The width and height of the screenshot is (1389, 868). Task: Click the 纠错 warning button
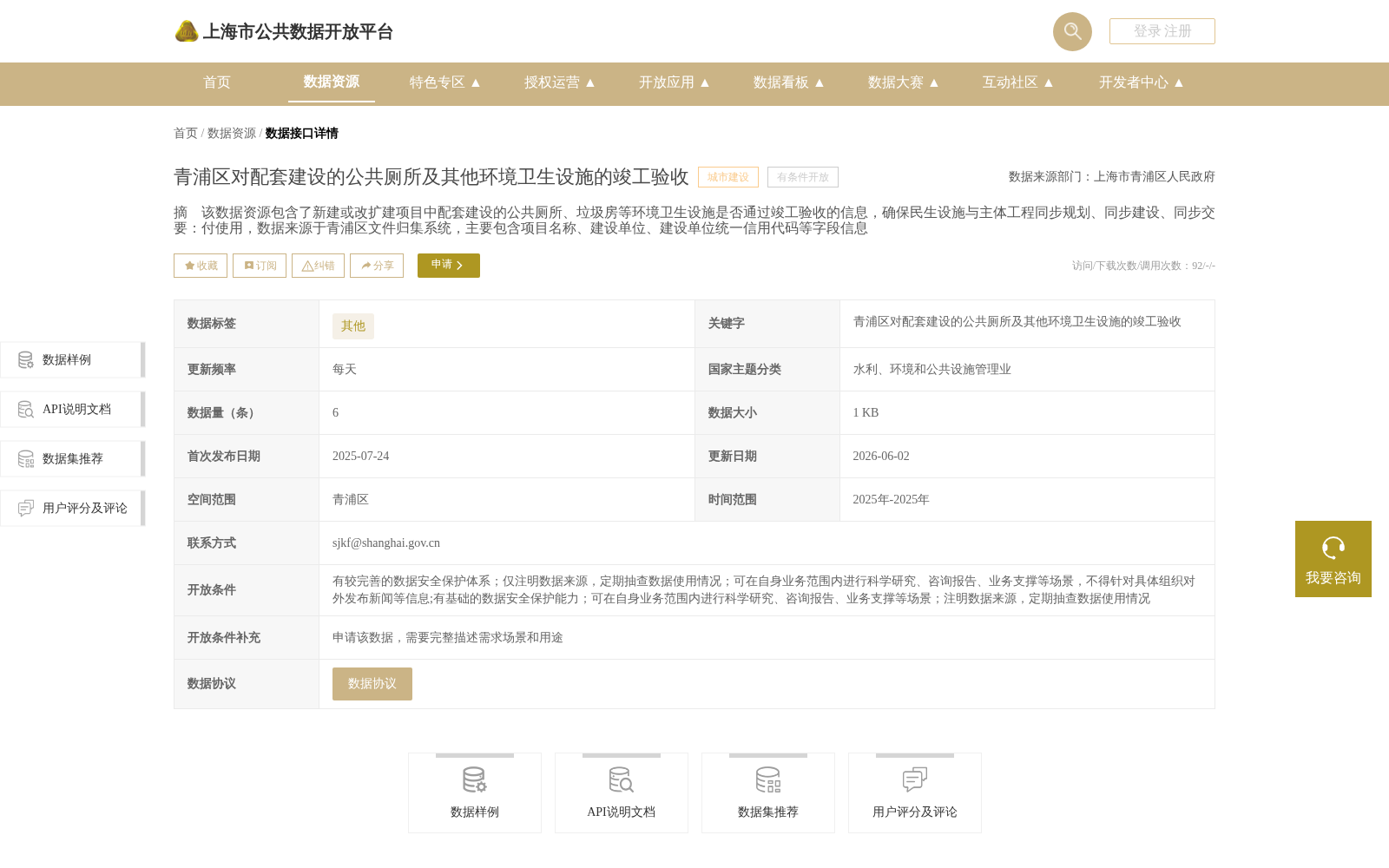318,266
